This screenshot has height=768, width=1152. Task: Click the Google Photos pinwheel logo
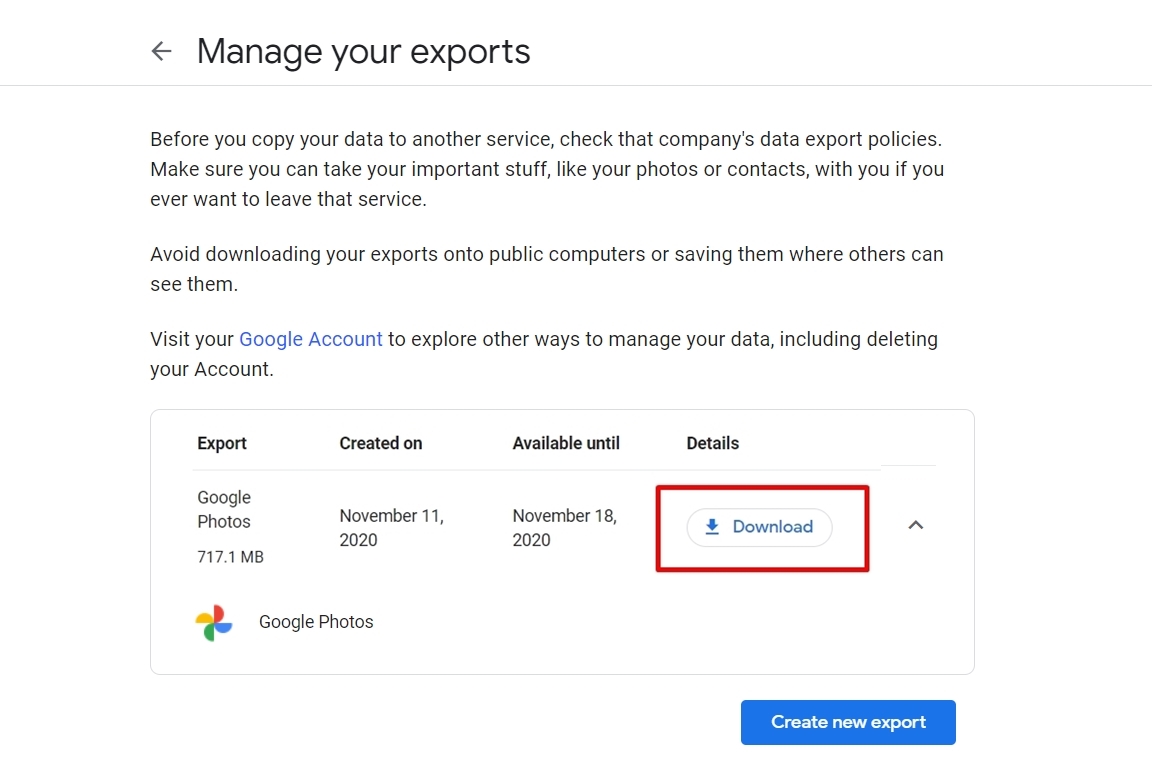coord(214,622)
